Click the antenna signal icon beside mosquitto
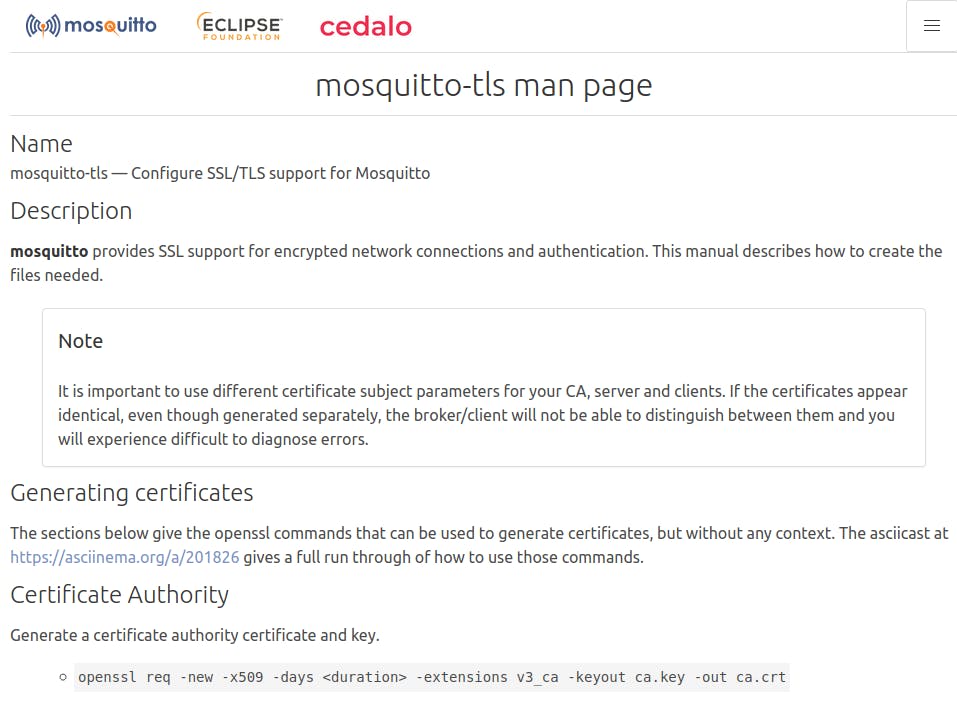The width and height of the screenshot is (957, 708). click(x=42, y=26)
